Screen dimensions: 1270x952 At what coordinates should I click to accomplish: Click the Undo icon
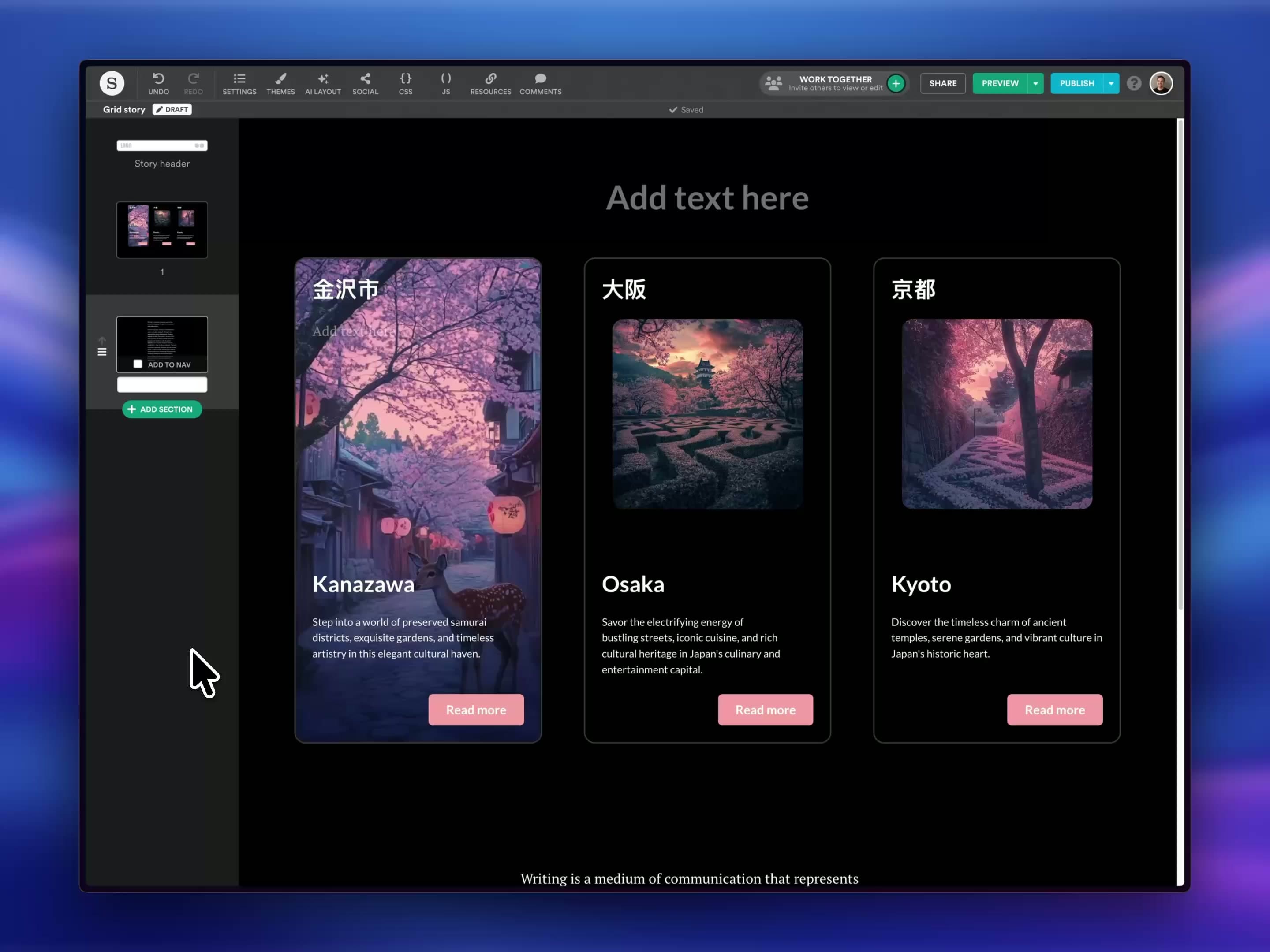(158, 78)
